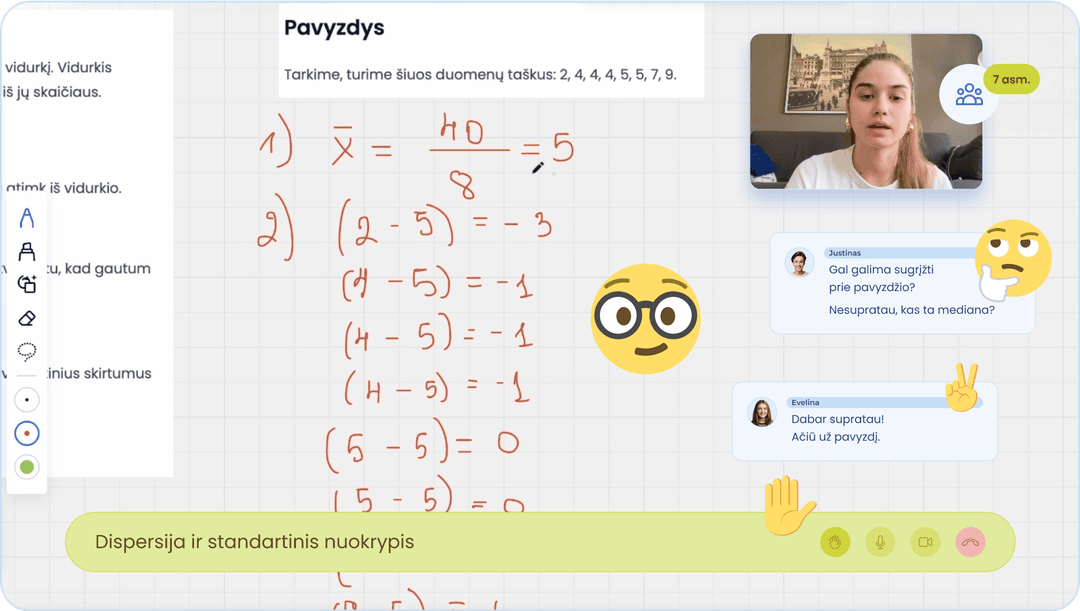Toggle the camera in call bar
The width and height of the screenshot is (1080, 611).
[925, 542]
